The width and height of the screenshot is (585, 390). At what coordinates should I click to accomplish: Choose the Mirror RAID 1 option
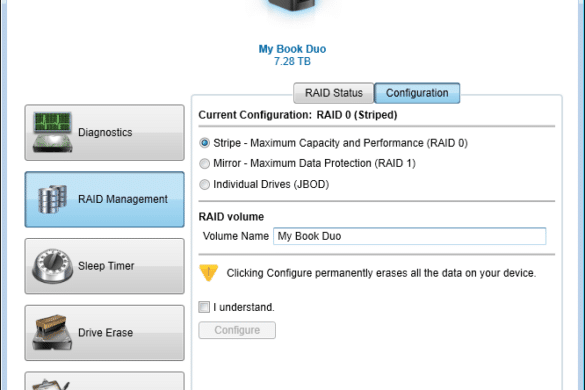(x=204, y=163)
